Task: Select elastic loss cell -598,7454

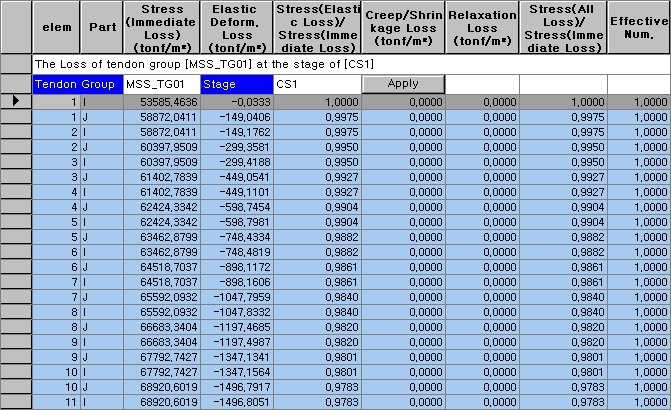Action: tap(237, 207)
